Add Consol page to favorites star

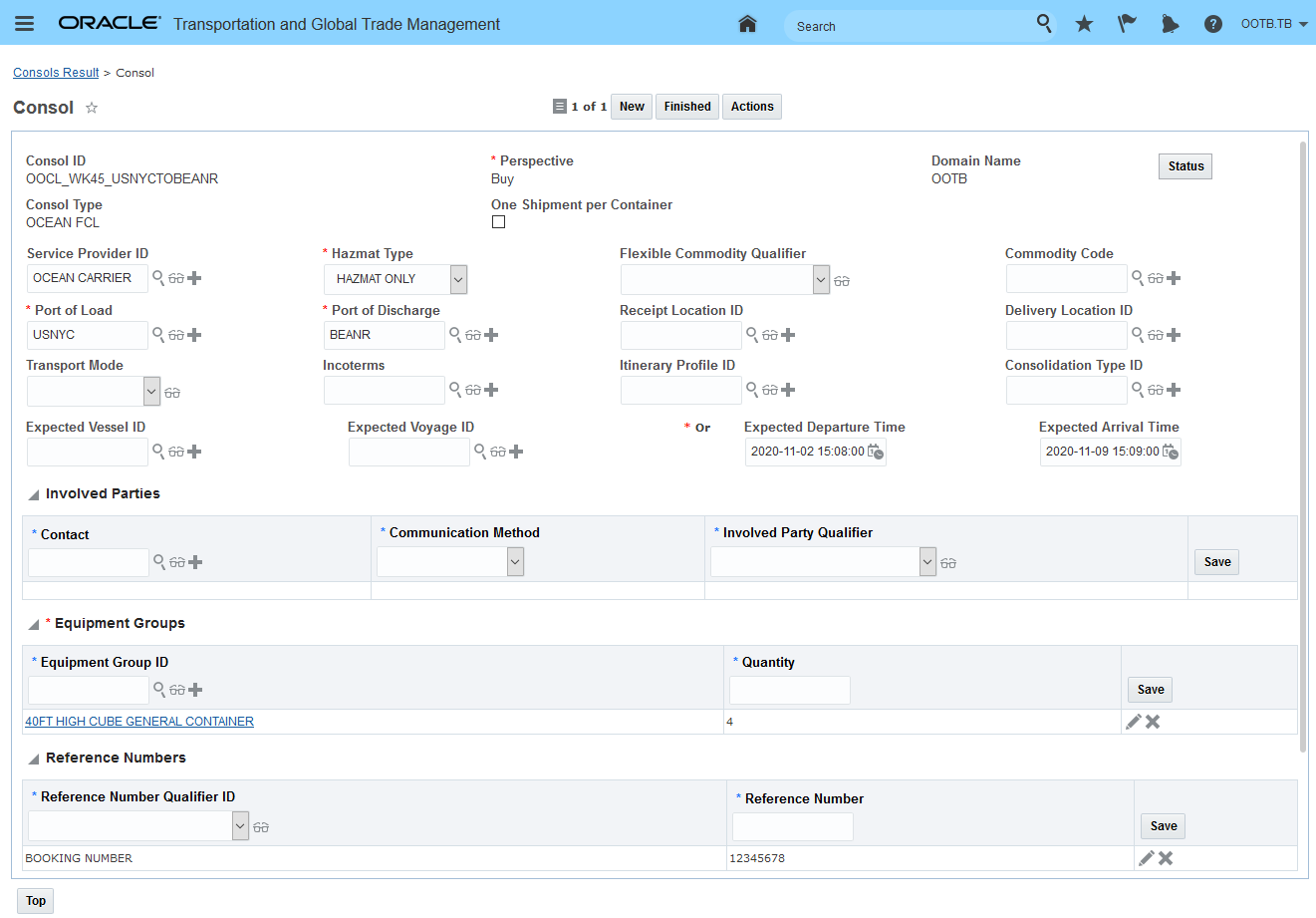point(92,108)
